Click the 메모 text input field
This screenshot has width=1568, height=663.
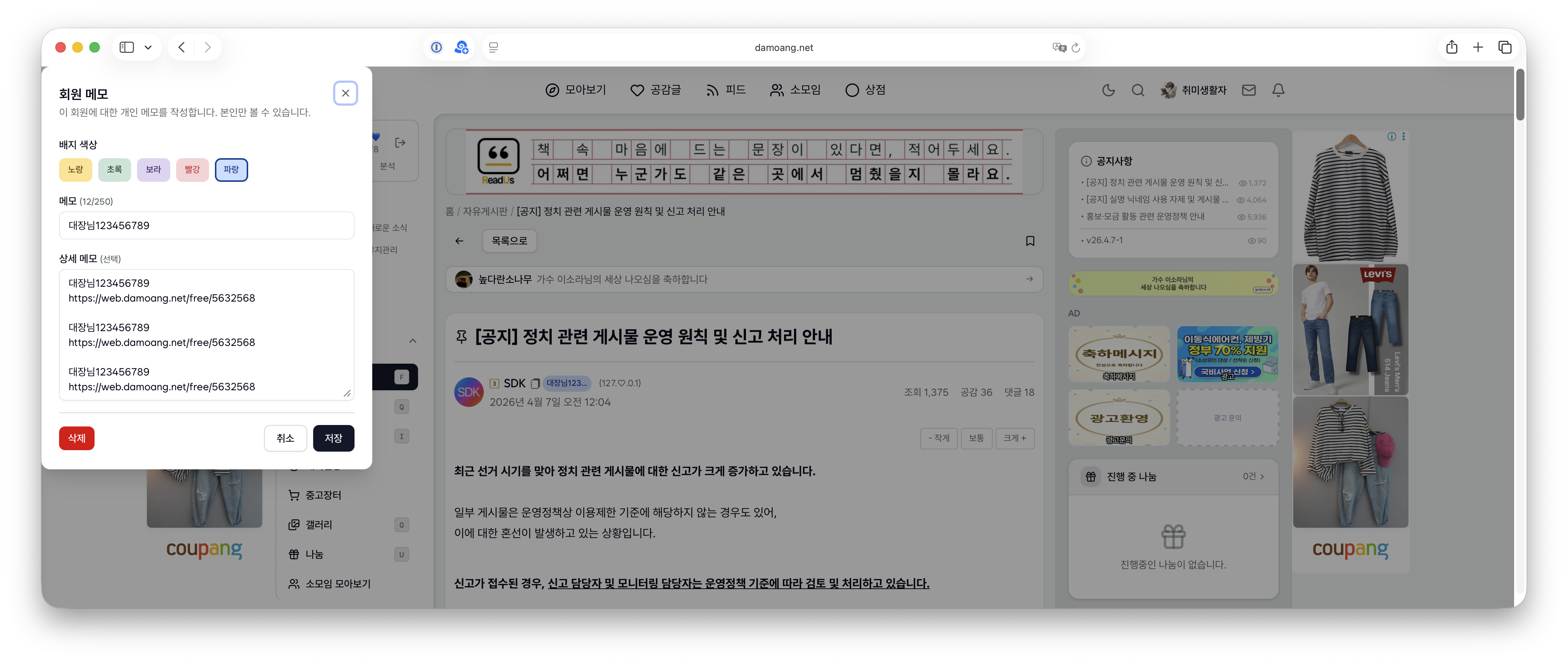coord(206,225)
